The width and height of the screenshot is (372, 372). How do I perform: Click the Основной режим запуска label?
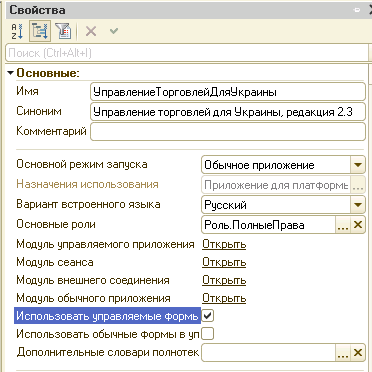pyautogui.click(x=82, y=164)
